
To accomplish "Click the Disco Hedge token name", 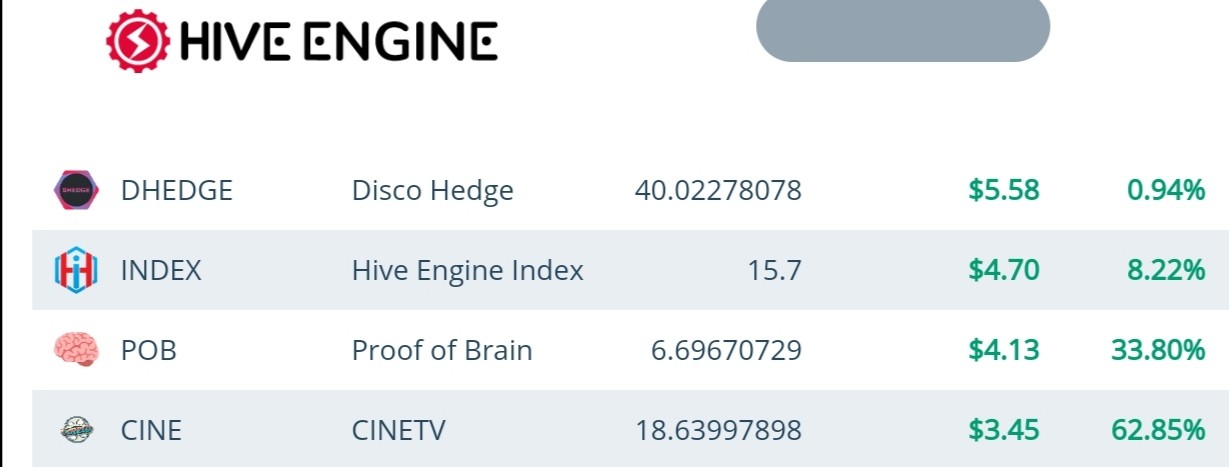I will click(432, 190).
